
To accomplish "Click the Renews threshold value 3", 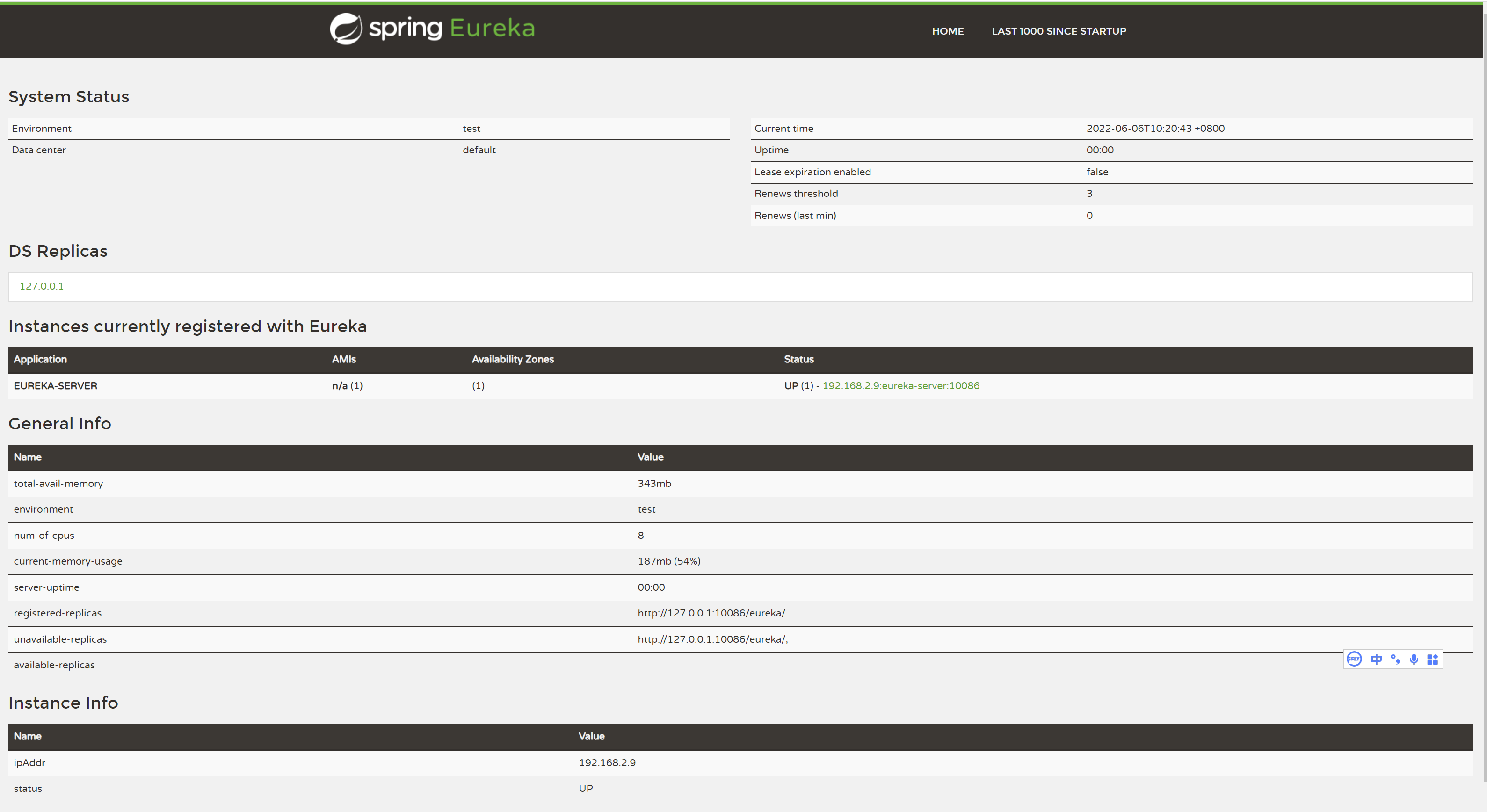I will (1089, 193).
